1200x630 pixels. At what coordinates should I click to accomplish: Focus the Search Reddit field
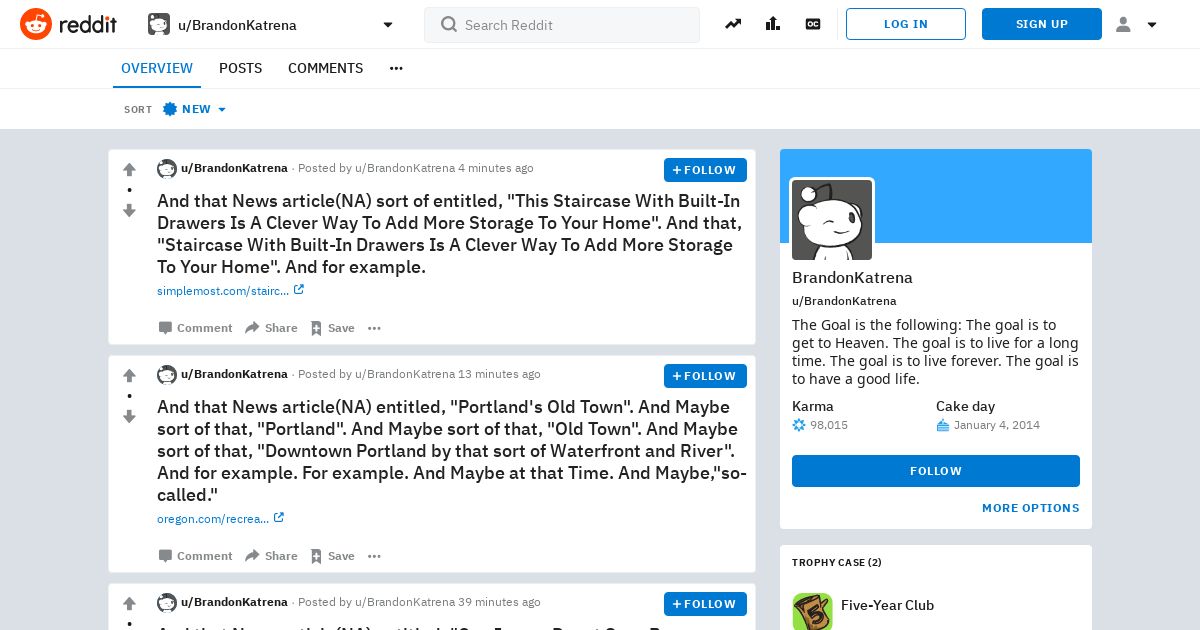click(562, 25)
